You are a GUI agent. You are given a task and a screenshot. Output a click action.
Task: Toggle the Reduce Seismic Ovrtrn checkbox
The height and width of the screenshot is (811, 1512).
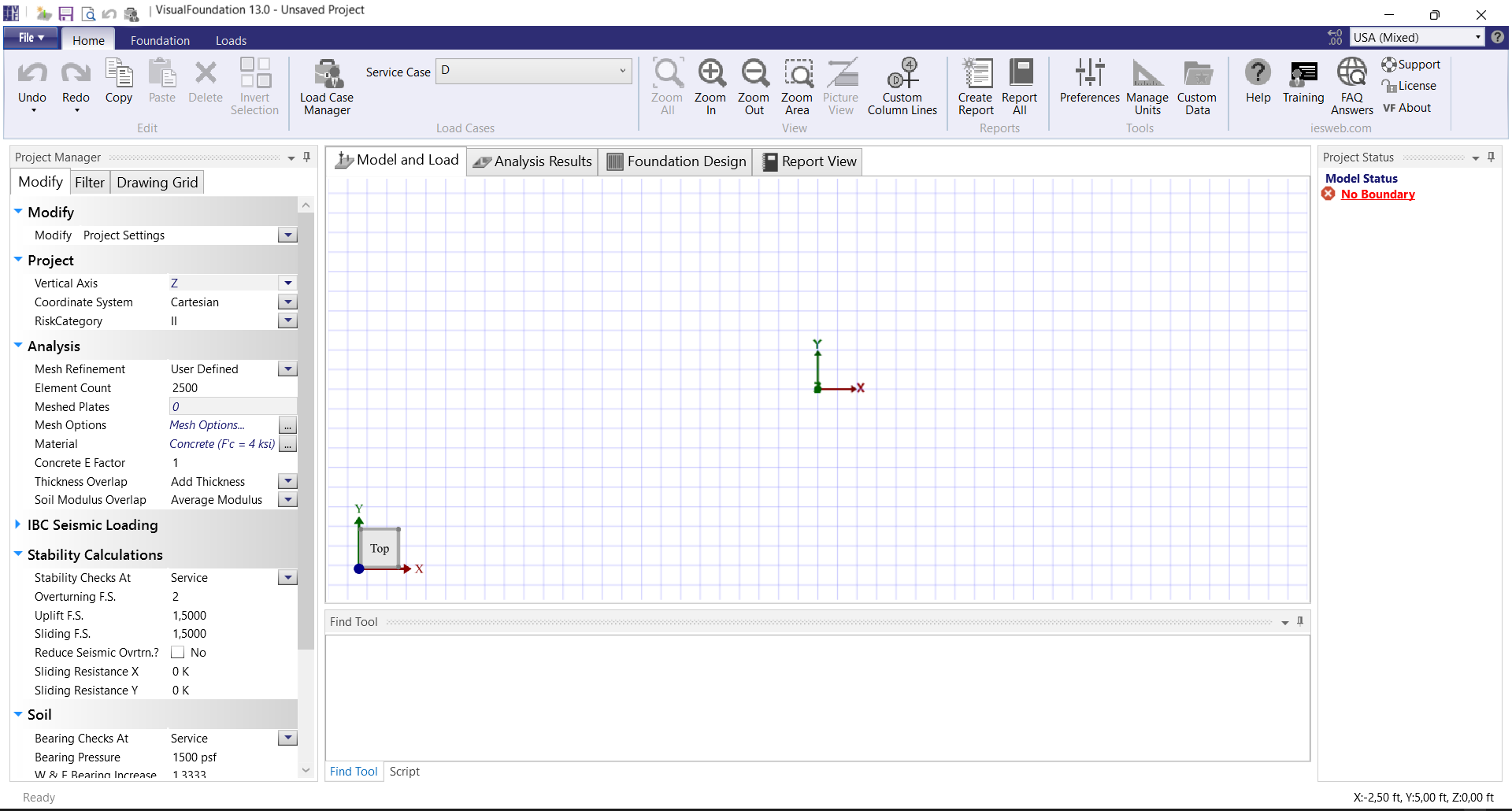coord(178,653)
